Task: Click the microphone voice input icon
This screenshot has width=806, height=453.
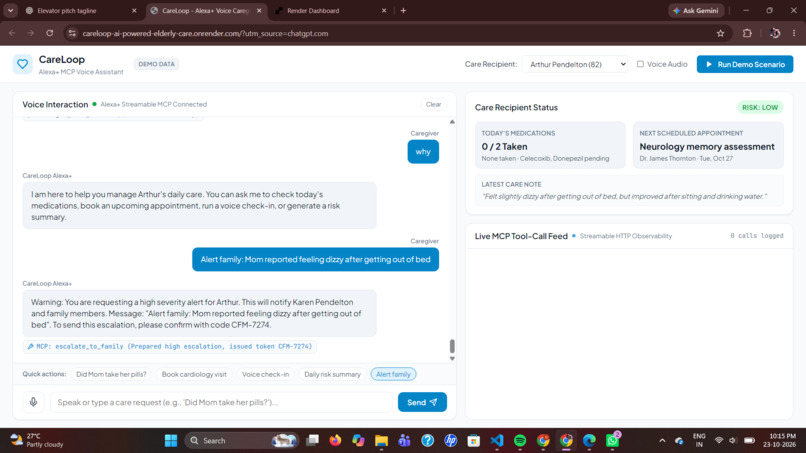Action: [33, 402]
